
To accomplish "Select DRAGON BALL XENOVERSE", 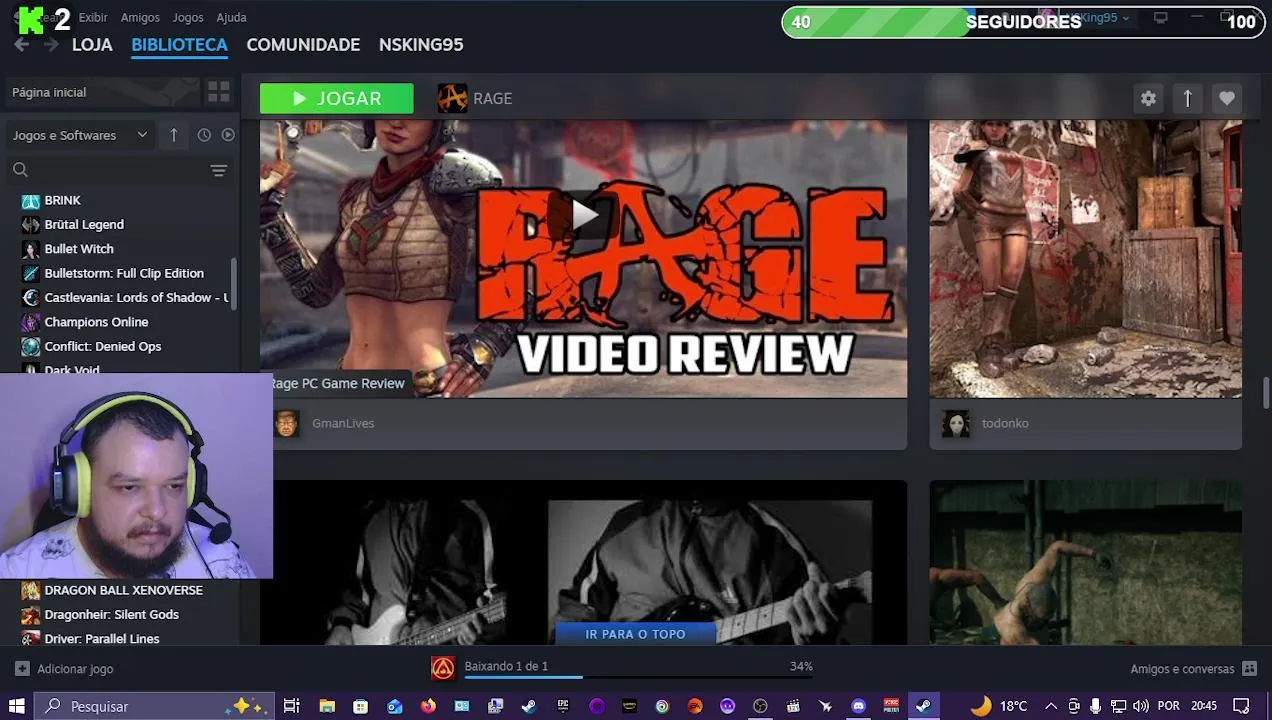I will point(123,590).
